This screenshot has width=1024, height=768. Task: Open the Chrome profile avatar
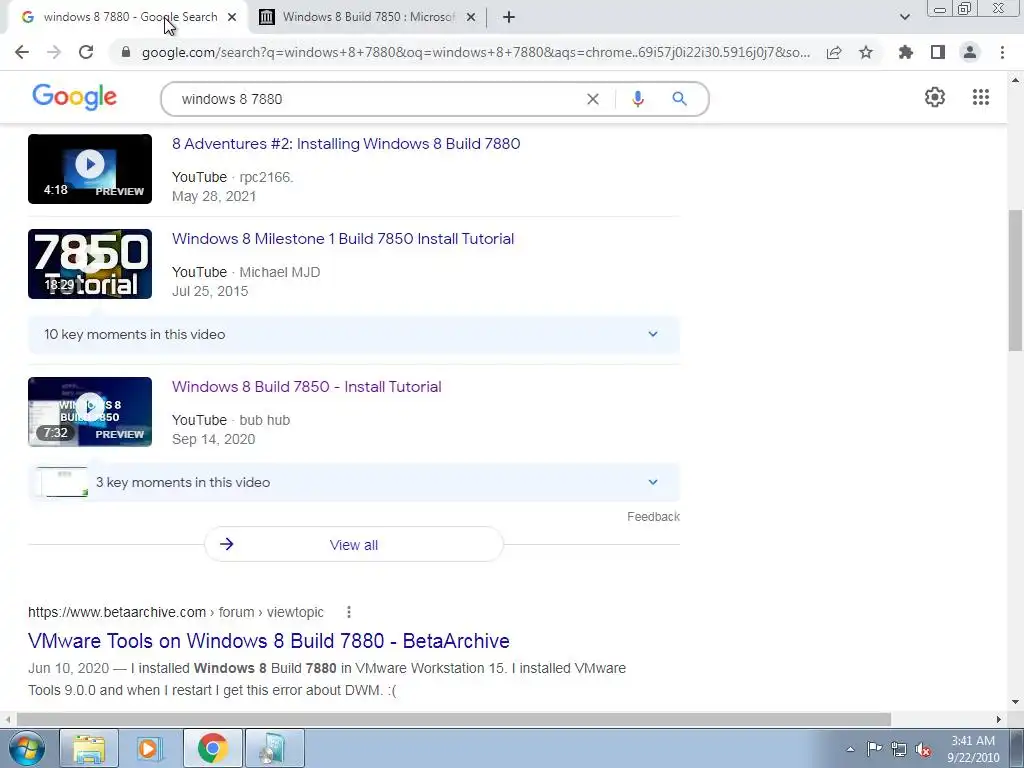970,52
